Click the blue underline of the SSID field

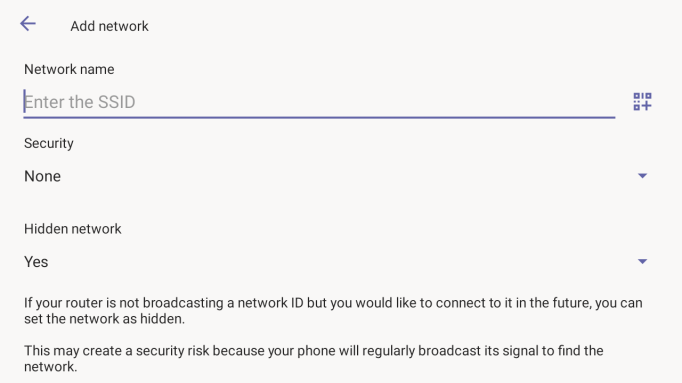(319, 117)
